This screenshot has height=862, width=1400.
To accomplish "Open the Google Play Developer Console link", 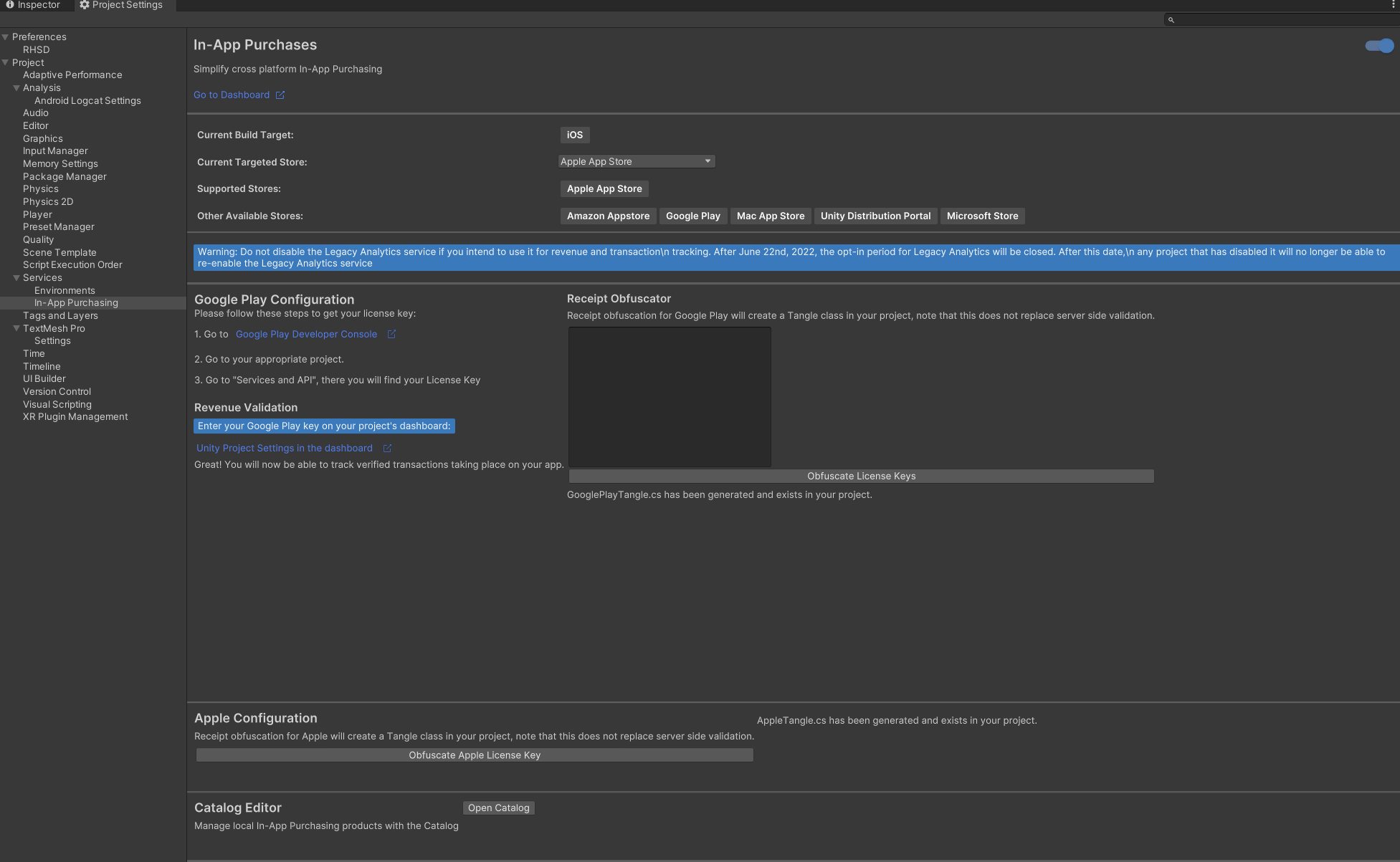I will pos(306,334).
